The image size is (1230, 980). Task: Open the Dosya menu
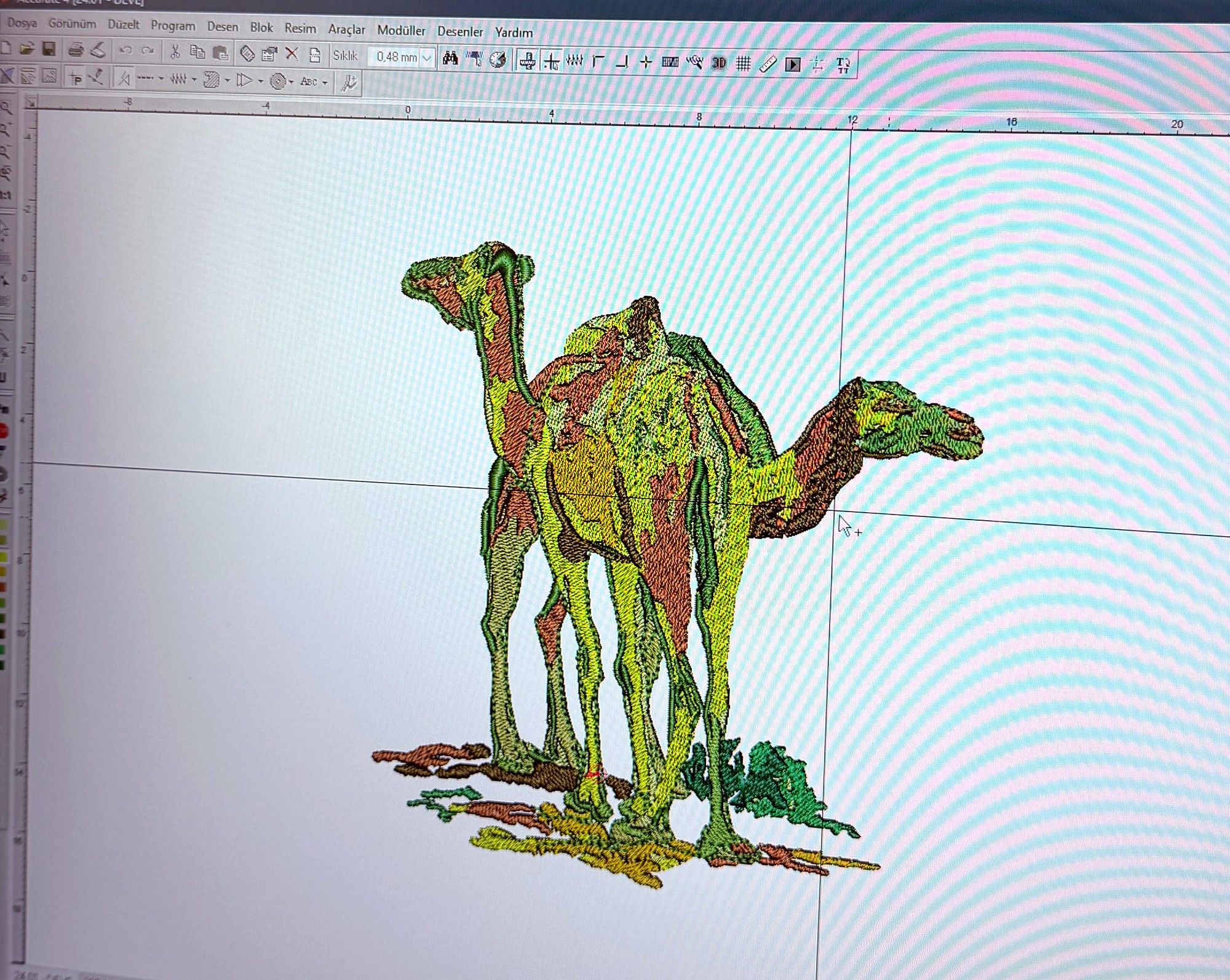pos(22,23)
